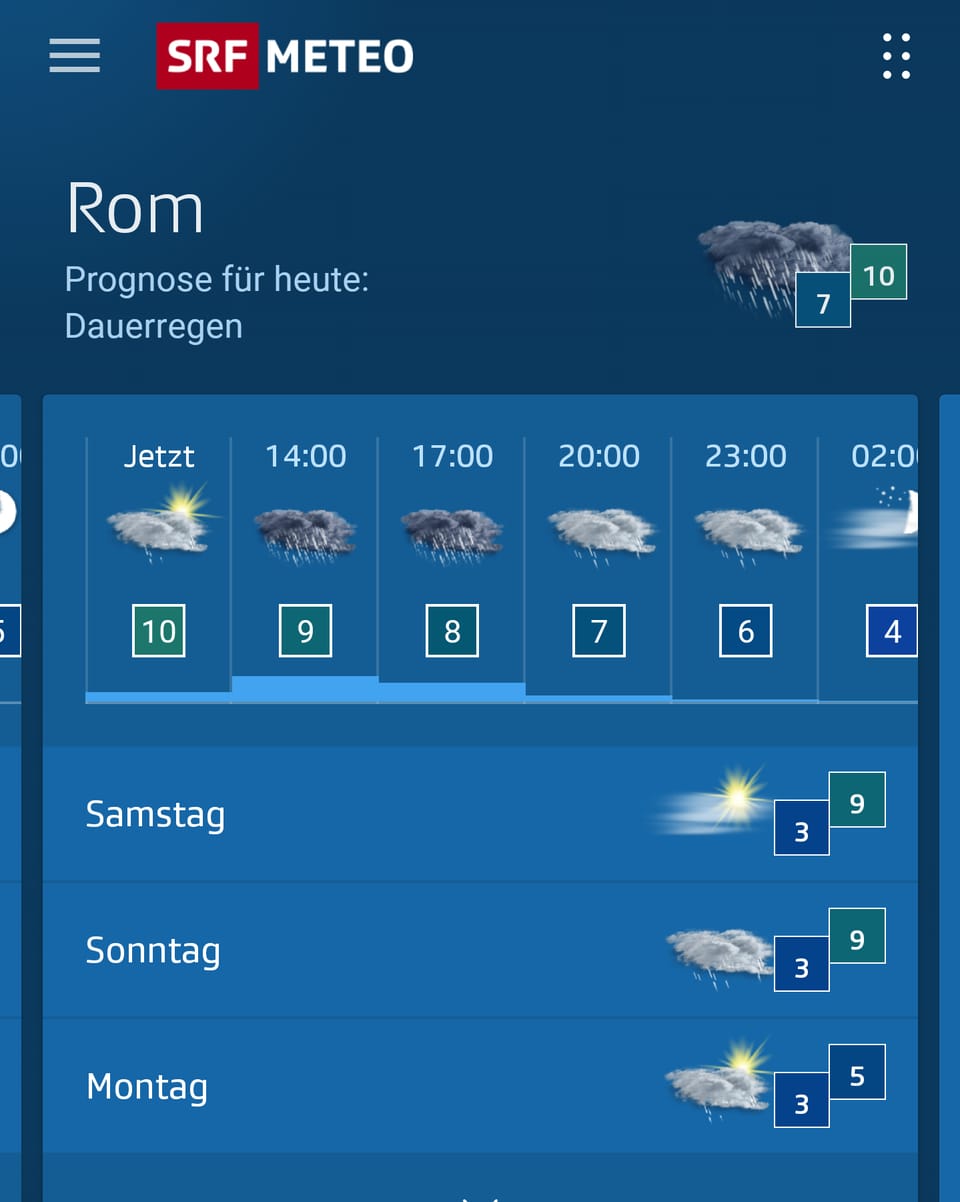Select the partly sunny icon for Montag
The width and height of the screenshot is (960, 1202).
tap(720, 1080)
